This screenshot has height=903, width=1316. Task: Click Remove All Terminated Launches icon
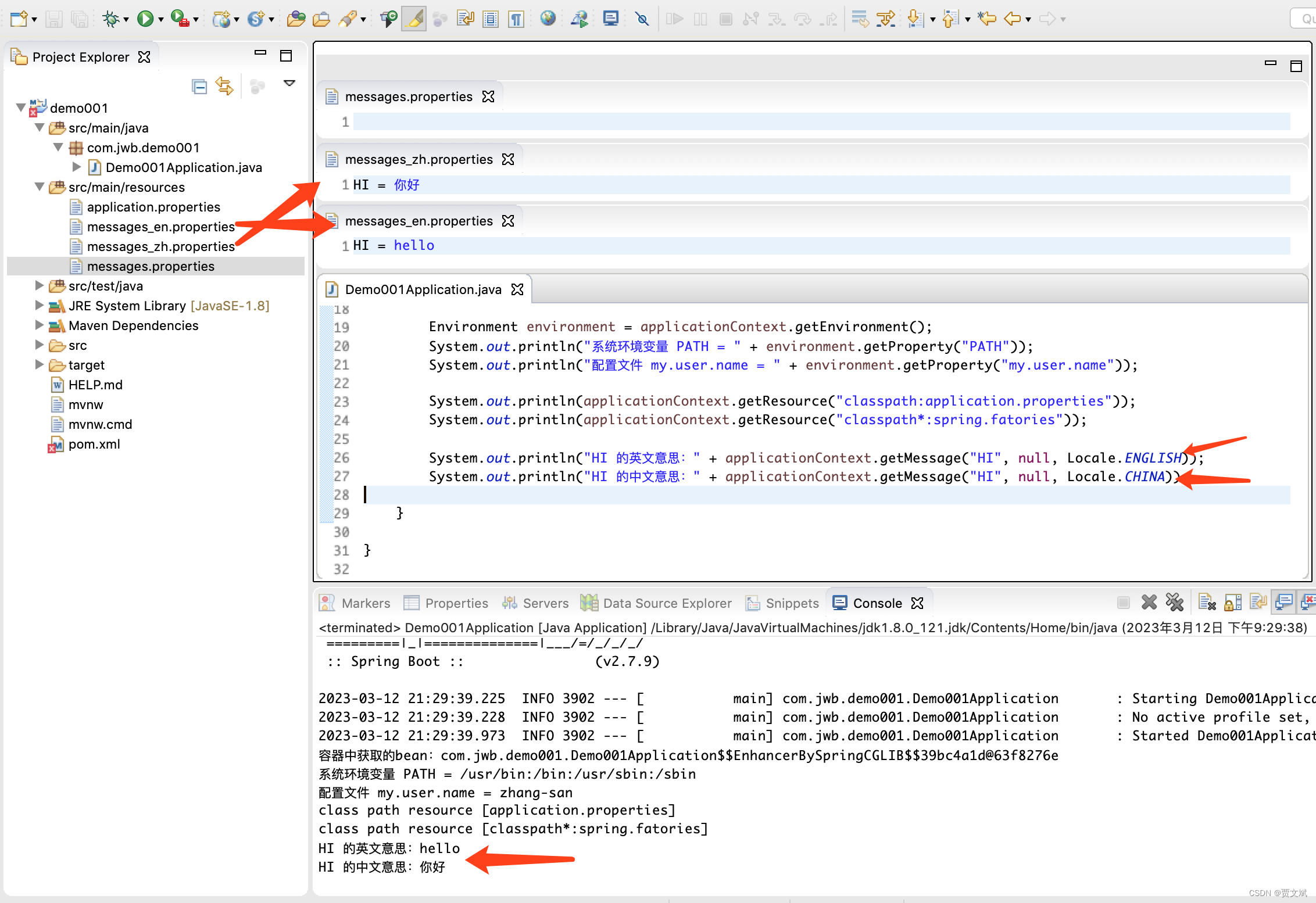1175,603
